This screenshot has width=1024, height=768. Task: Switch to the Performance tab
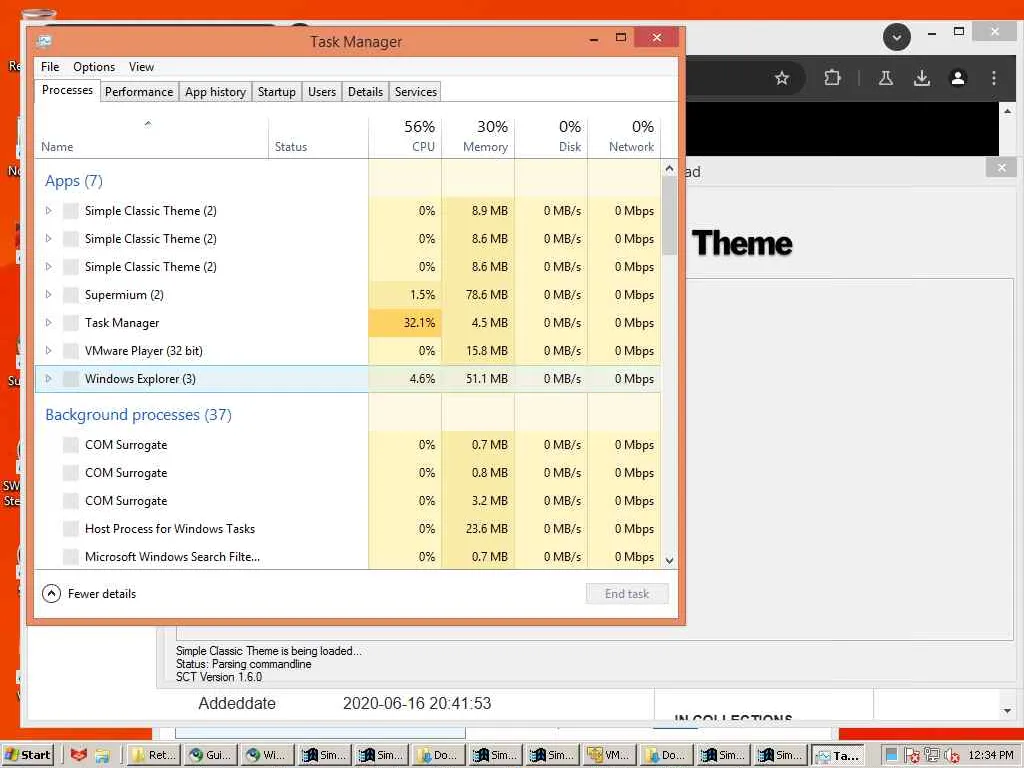pos(139,91)
